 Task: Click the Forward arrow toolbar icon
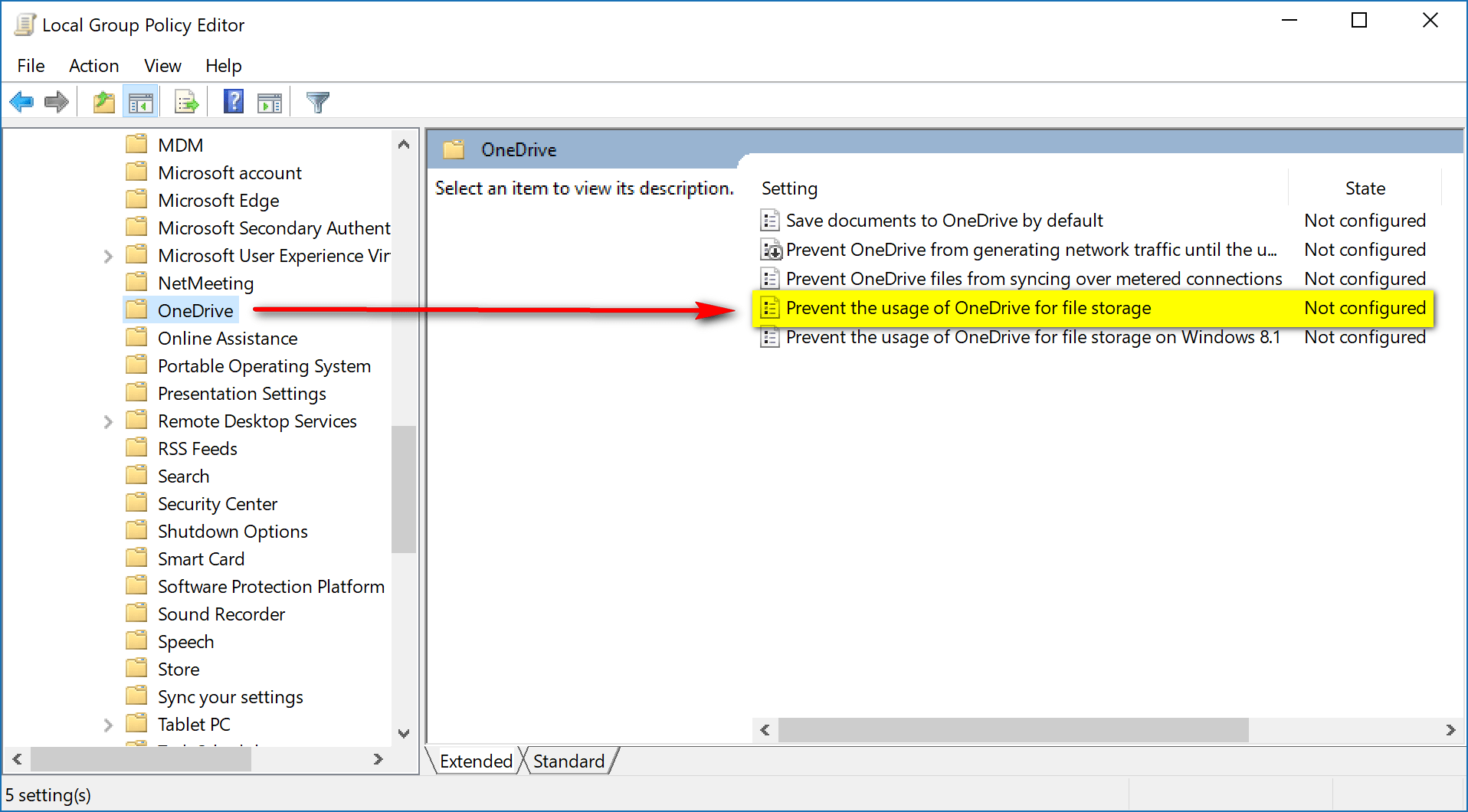tap(57, 102)
